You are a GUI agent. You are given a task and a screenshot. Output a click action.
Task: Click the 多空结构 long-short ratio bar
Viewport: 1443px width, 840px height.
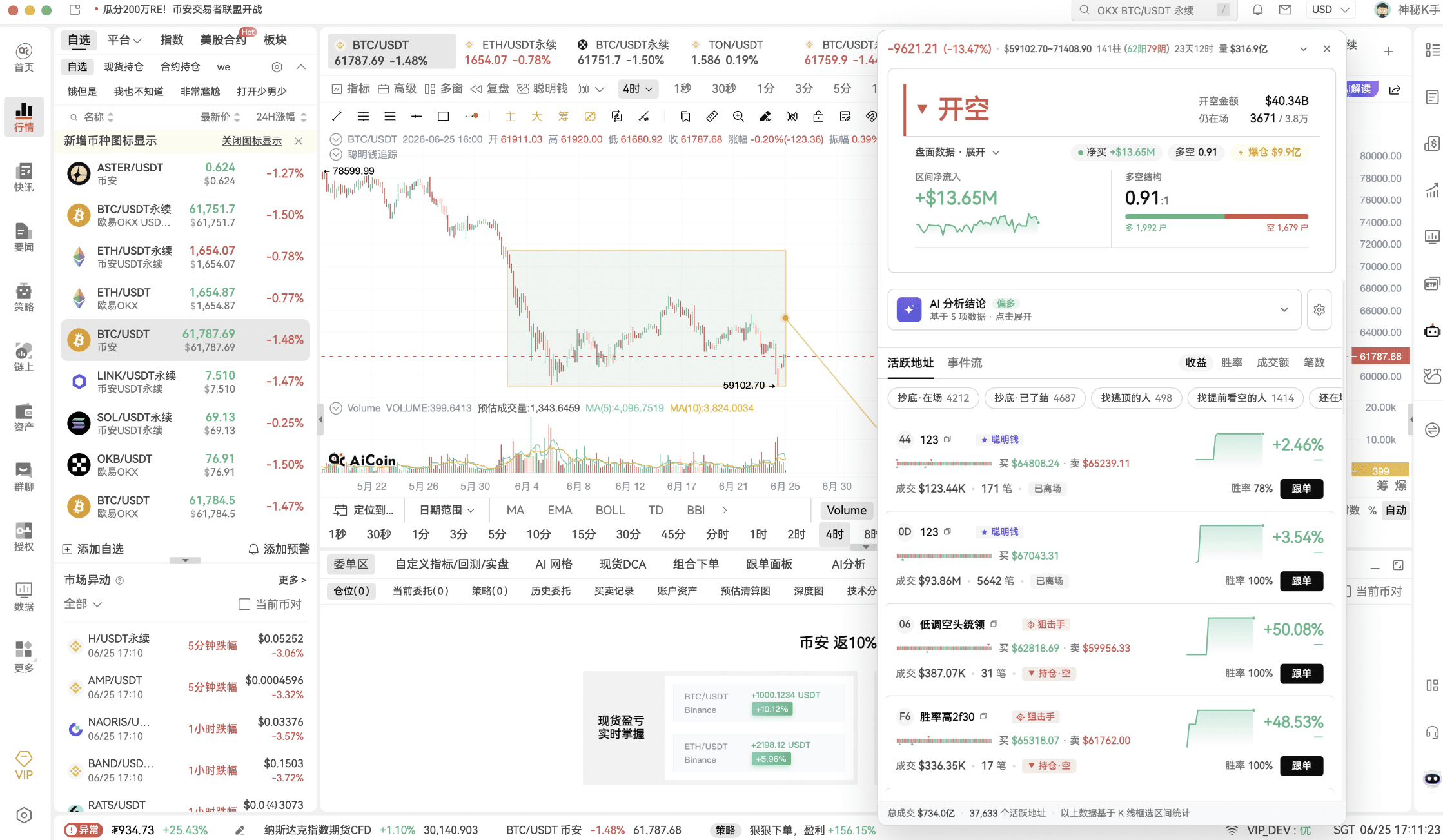point(1216,217)
